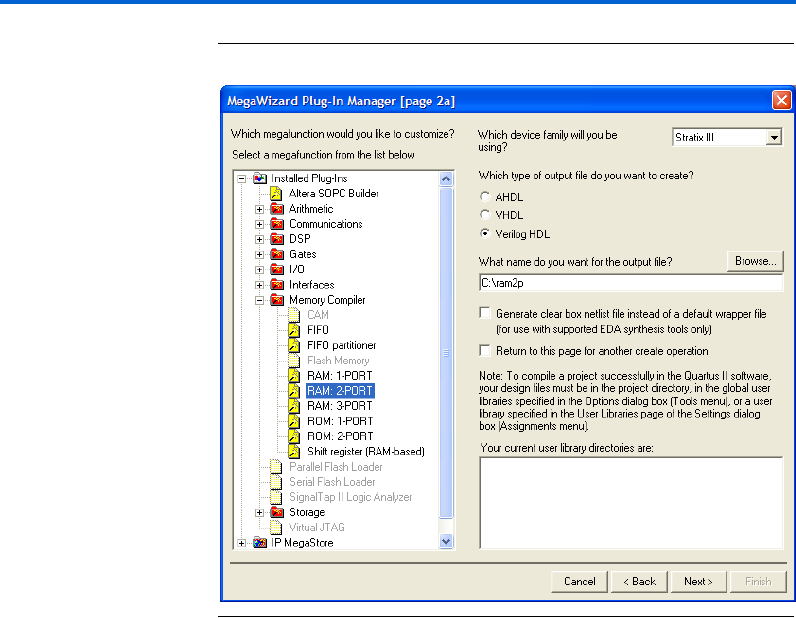796x618 pixels.
Task: Click the RAM: 2-PORT icon
Action: (x=294, y=391)
